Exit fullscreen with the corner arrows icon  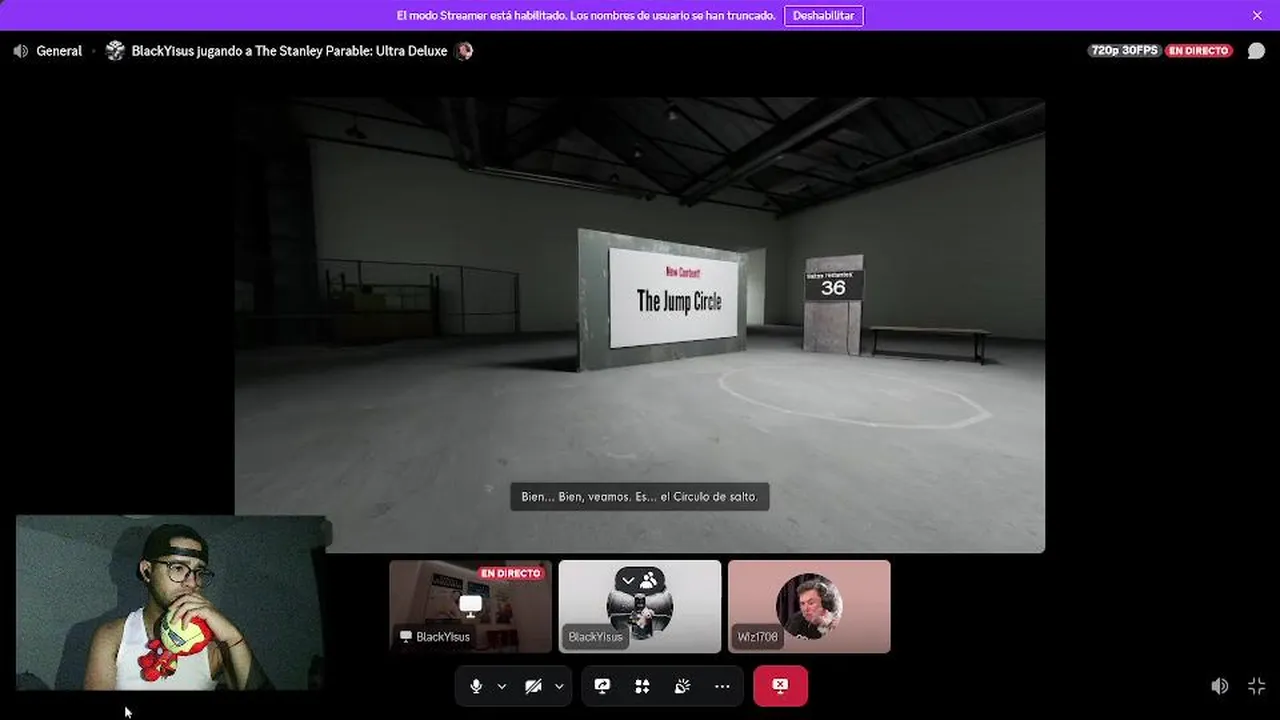(x=1257, y=686)
